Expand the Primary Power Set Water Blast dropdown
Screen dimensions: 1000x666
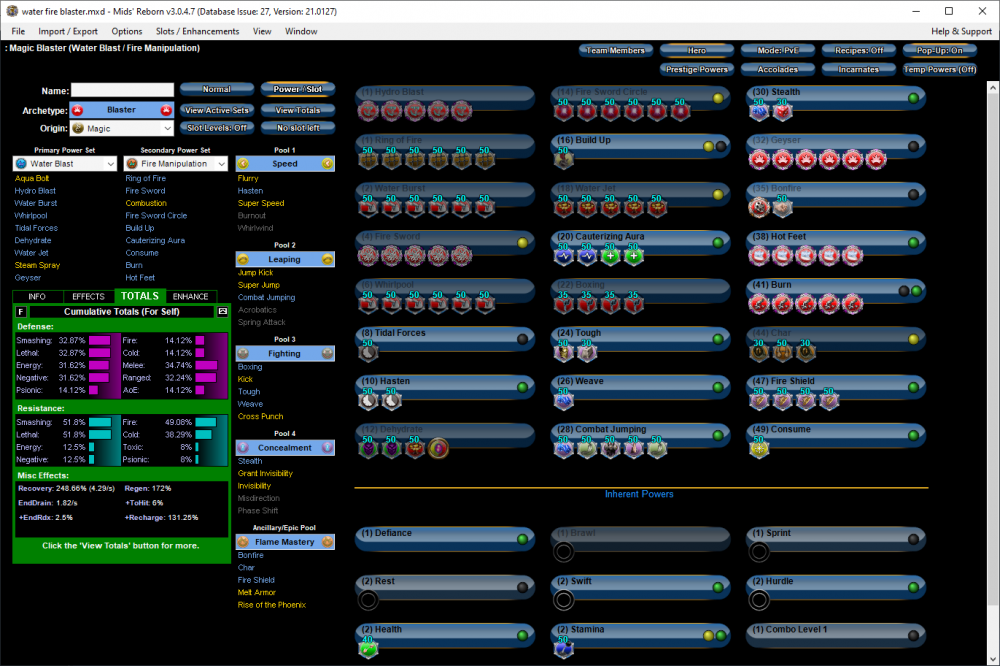(x=64, y=163)
